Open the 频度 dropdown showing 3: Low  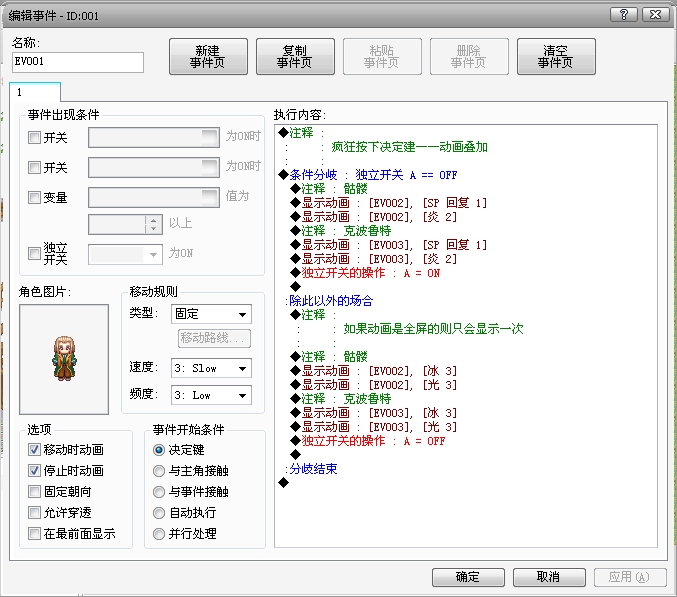click(x=211, y=395)
